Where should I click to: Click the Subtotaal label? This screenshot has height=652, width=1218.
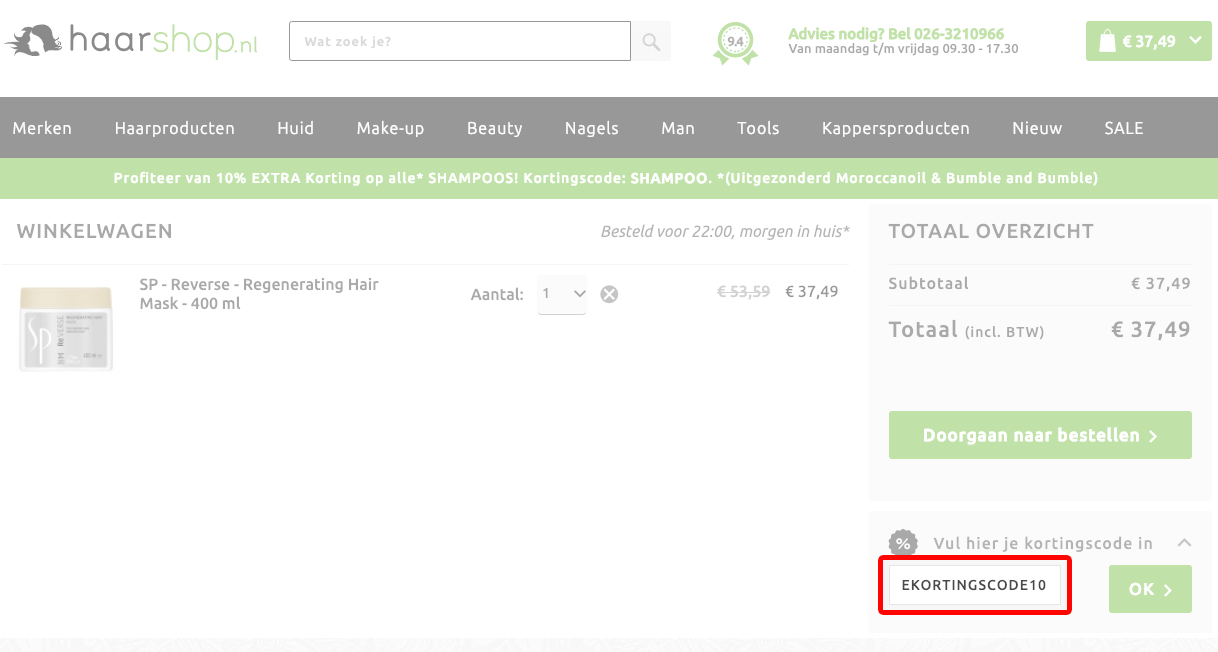[x=929, y=283]
